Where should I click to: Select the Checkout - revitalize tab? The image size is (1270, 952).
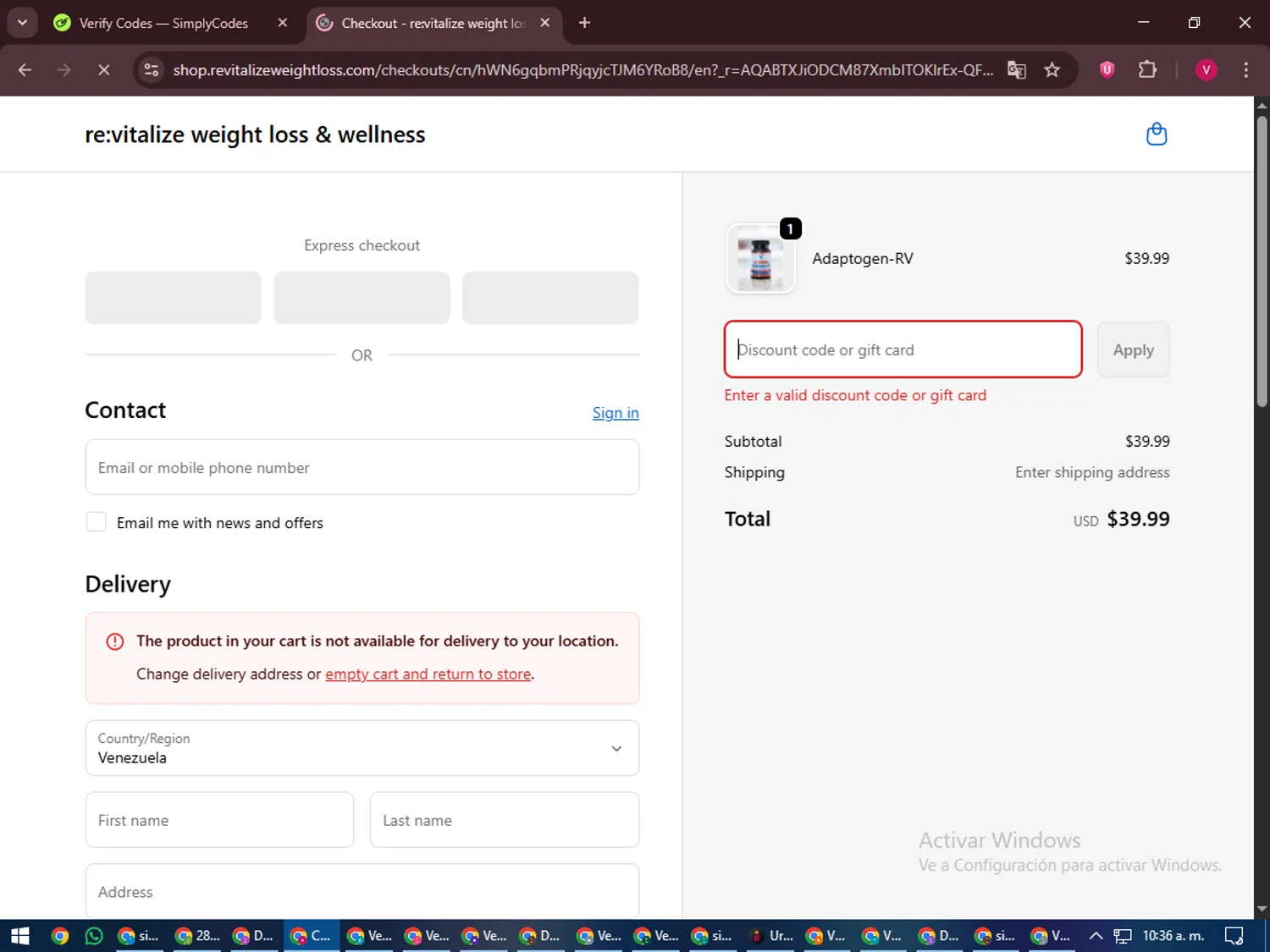coord(433,23)
